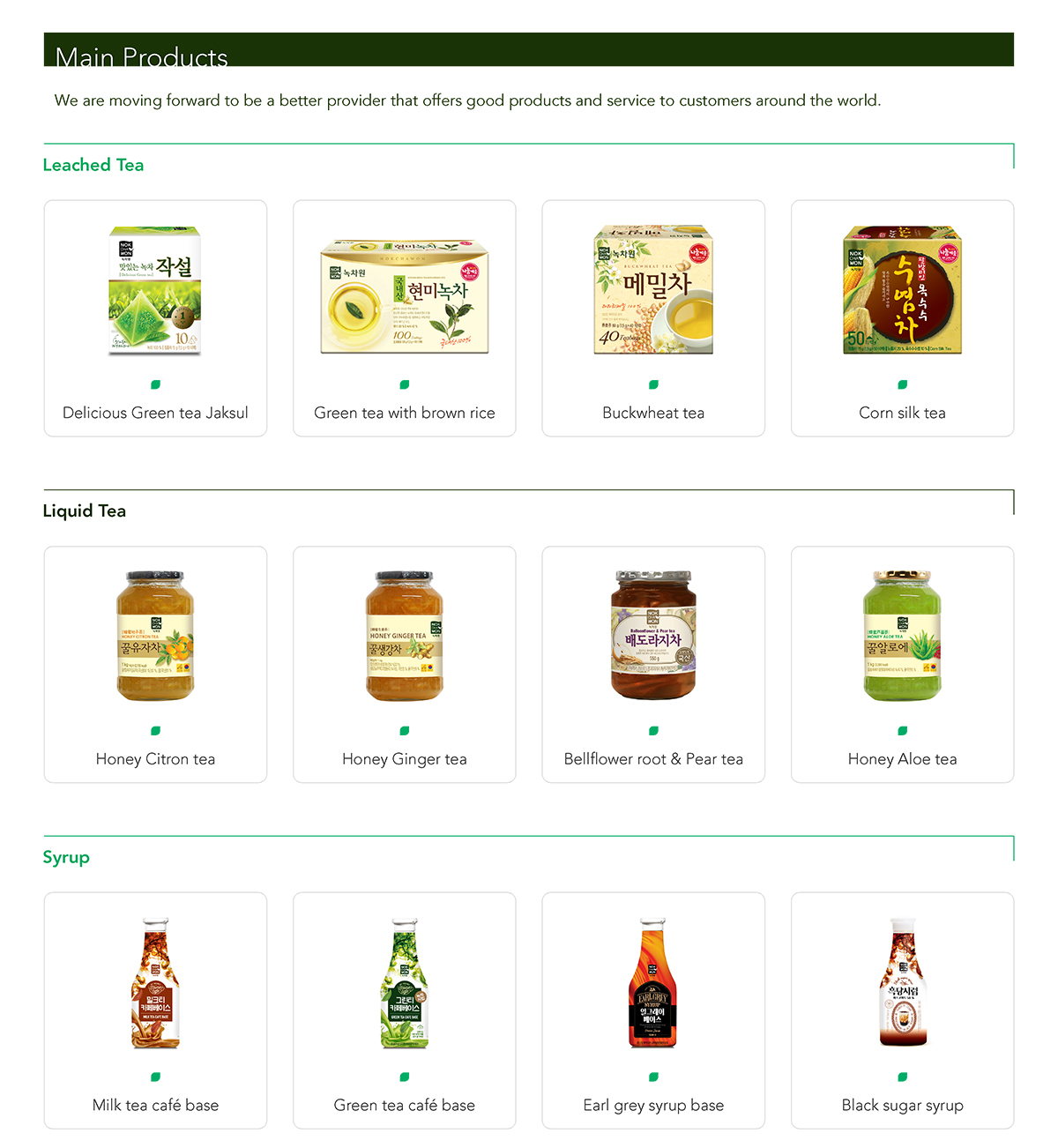Select the Green tea with brown rice box image
Image resolution: width=1058 pixels, height=1148 pixels.
pyautogui.click(x=405, y=297)
